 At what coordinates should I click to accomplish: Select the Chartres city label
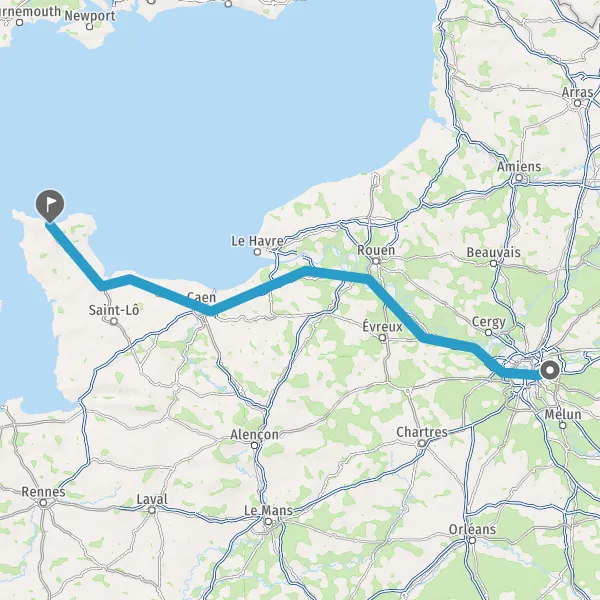pos(422,432)
